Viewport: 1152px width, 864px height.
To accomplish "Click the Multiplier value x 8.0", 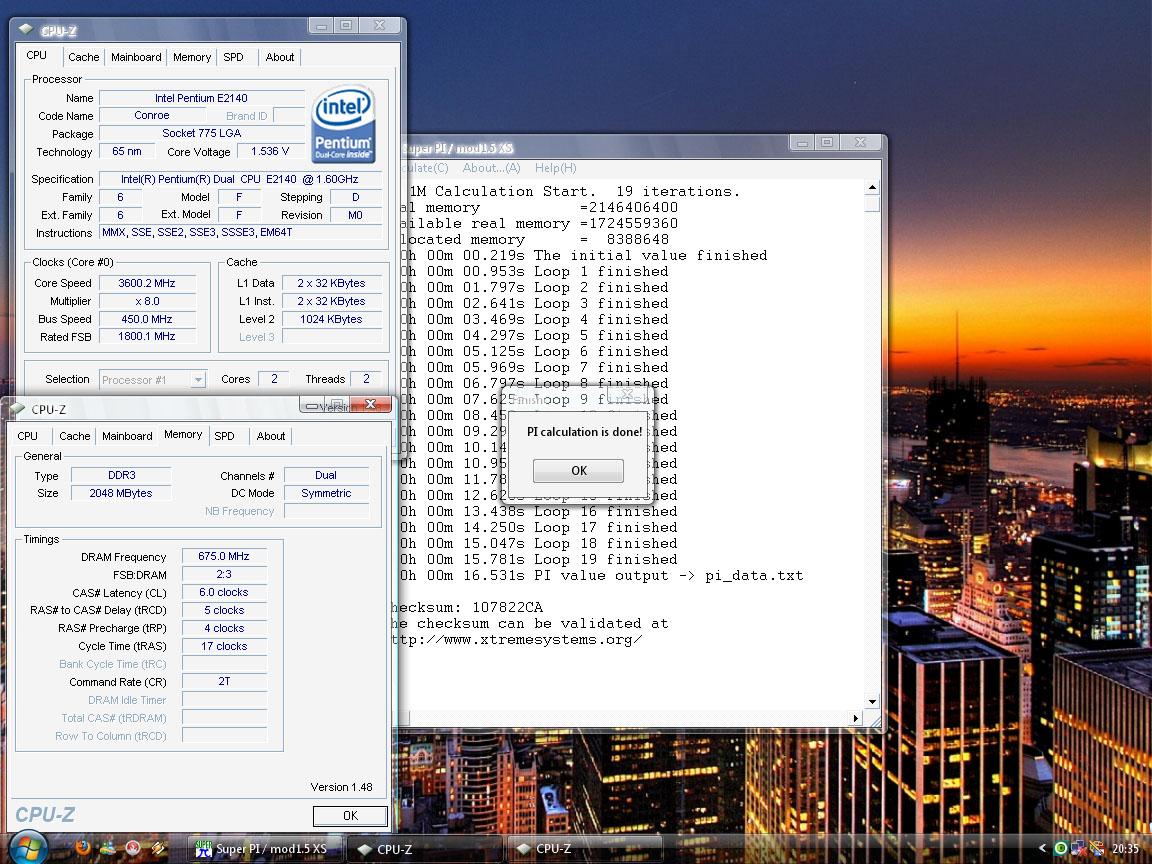I will click(x=147, y=301).
